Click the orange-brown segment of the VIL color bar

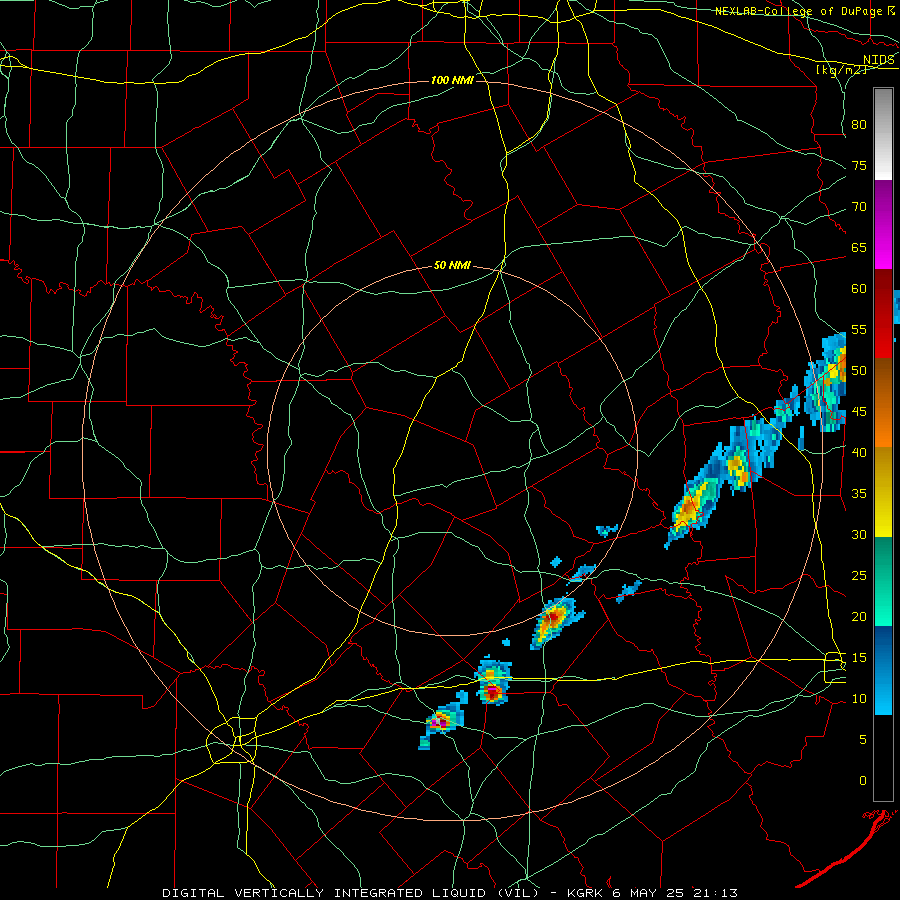(x=883, y=402)
